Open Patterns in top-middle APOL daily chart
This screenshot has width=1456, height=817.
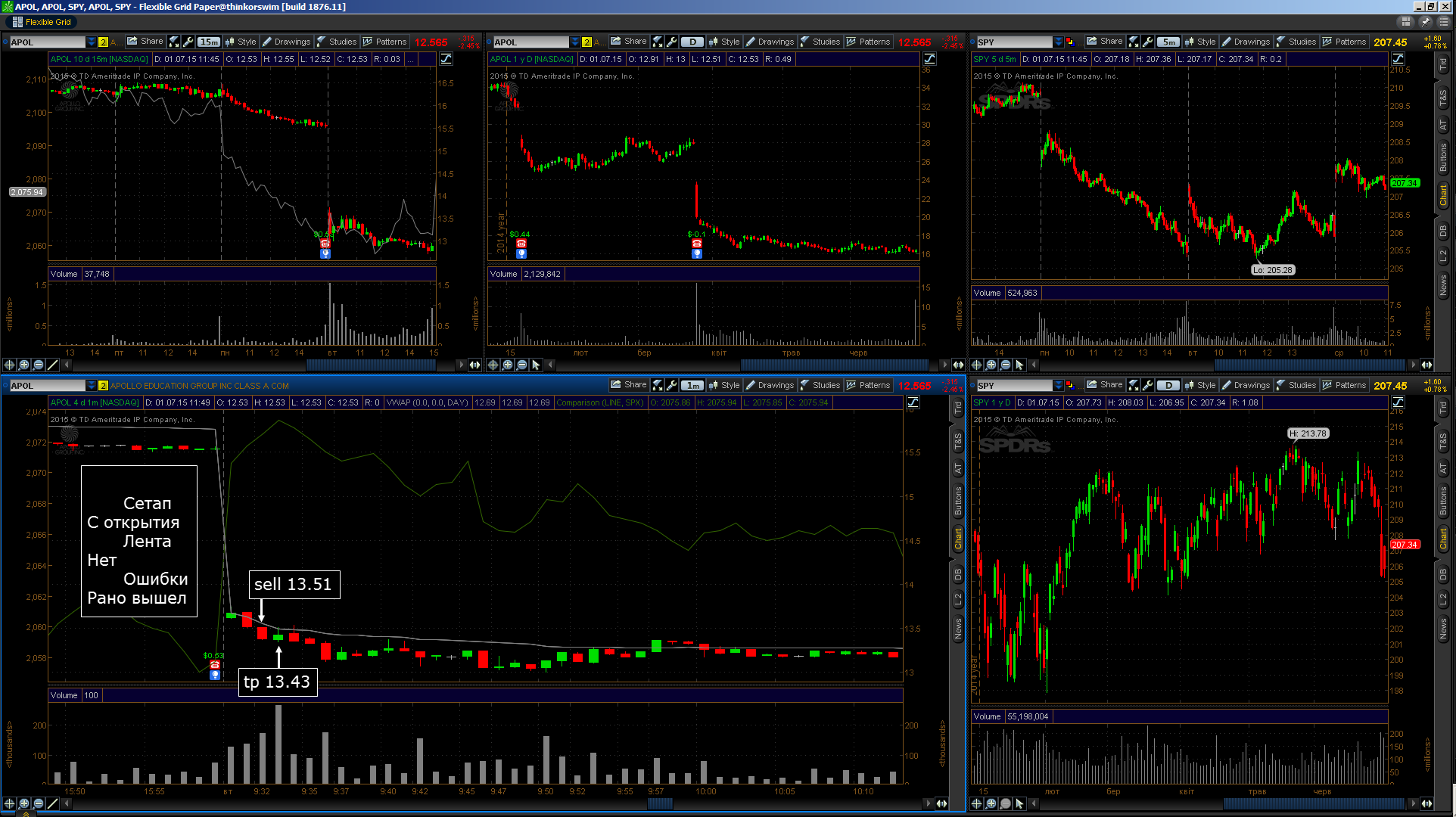[x=868, y=42]
